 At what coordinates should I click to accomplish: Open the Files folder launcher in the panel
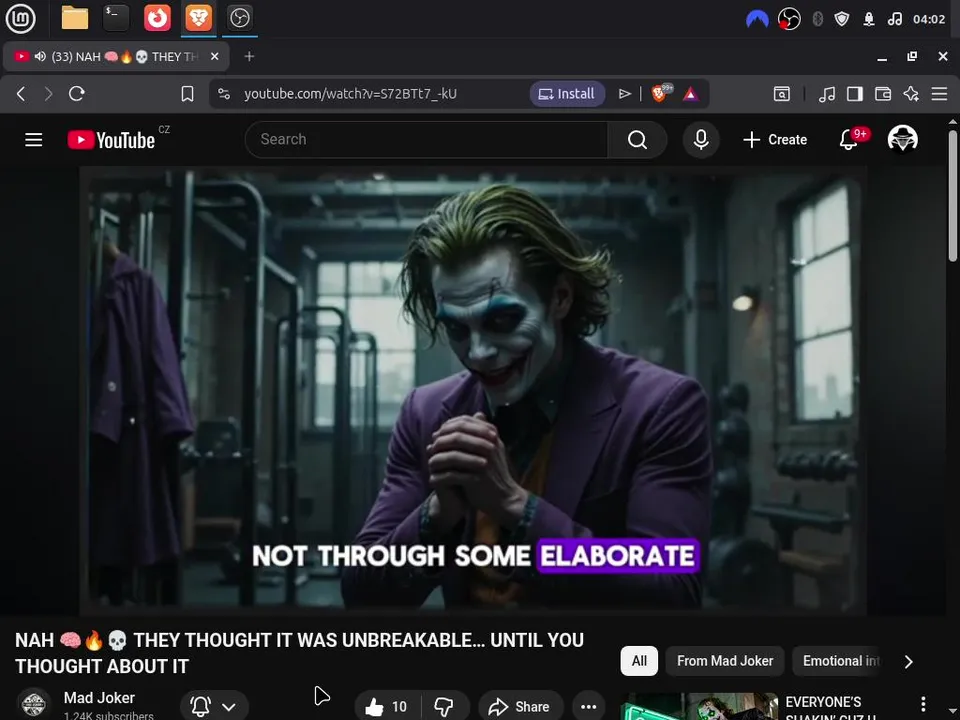(x=75, y=18)
